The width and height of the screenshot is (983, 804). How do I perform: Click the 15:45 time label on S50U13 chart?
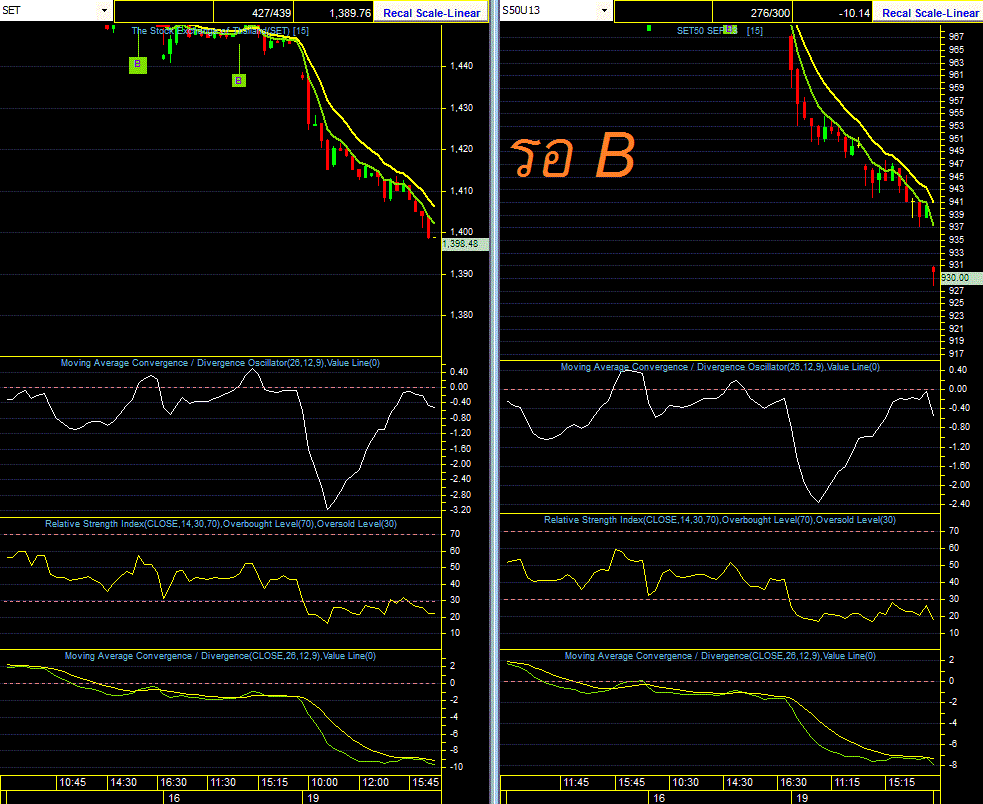(x=631, y=783)
